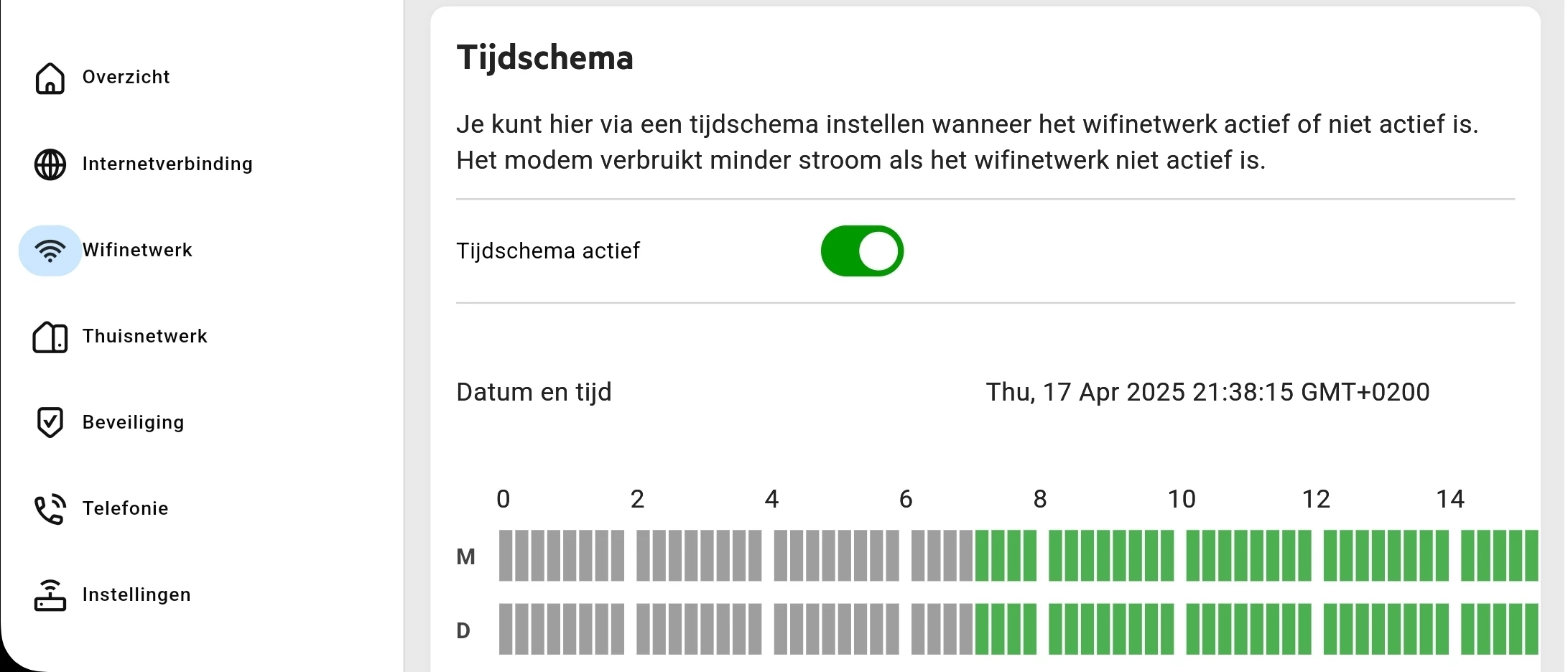This screenshot has height=672, width=1568.
Task: Click the Telefonie phone icon
Action: [50, 509]
